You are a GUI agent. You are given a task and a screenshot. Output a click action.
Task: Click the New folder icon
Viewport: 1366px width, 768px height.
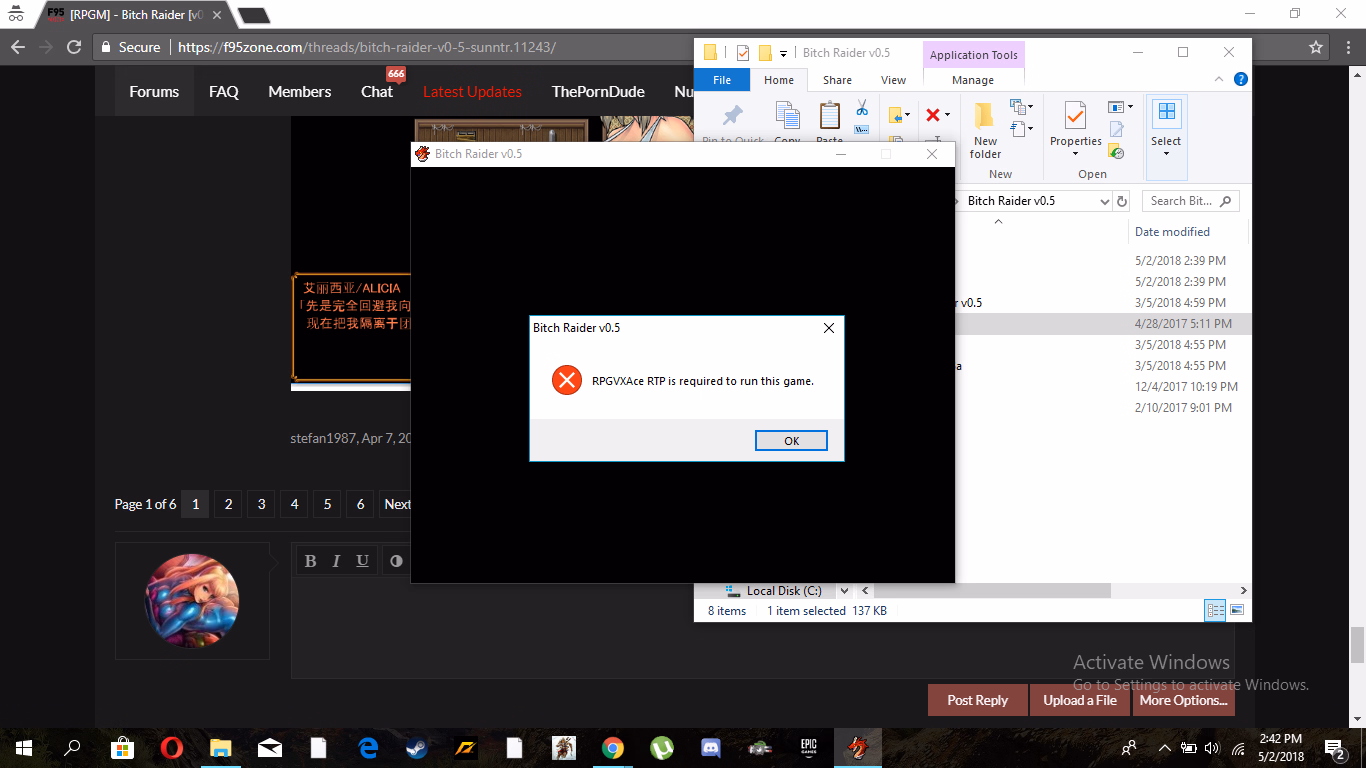pos(985,130)
